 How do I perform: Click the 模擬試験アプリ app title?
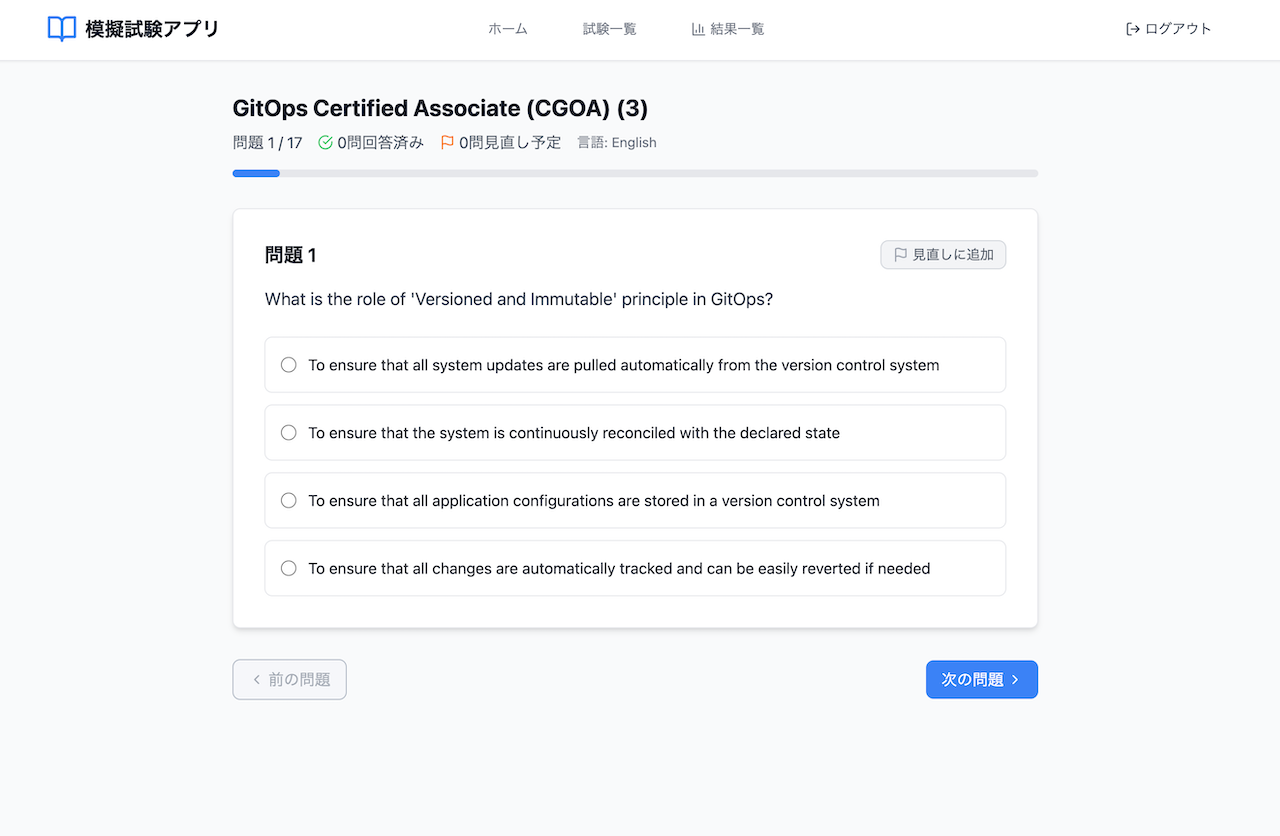(152, 29)
